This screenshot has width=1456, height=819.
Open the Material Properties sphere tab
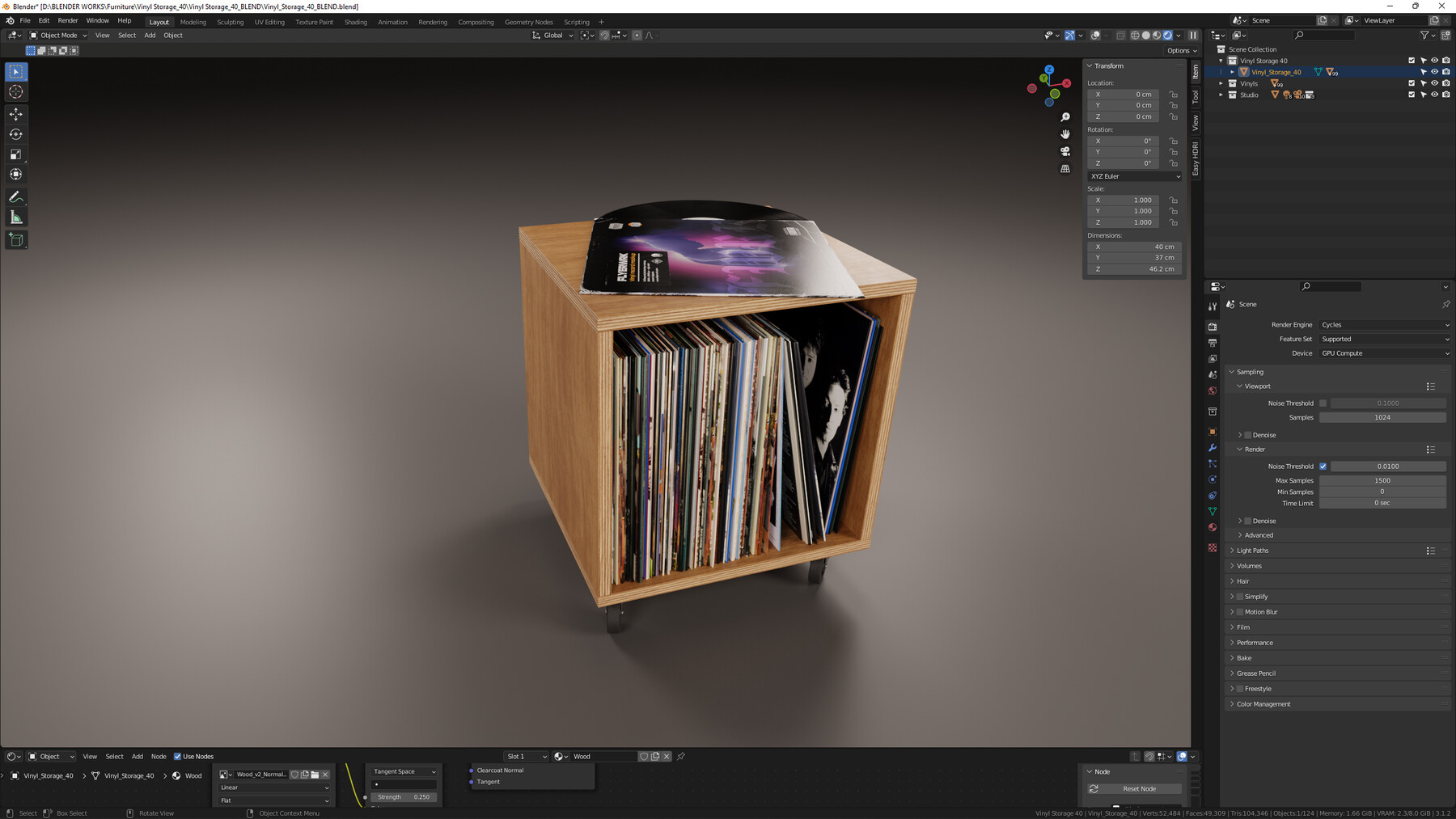tap(1212, 527)
